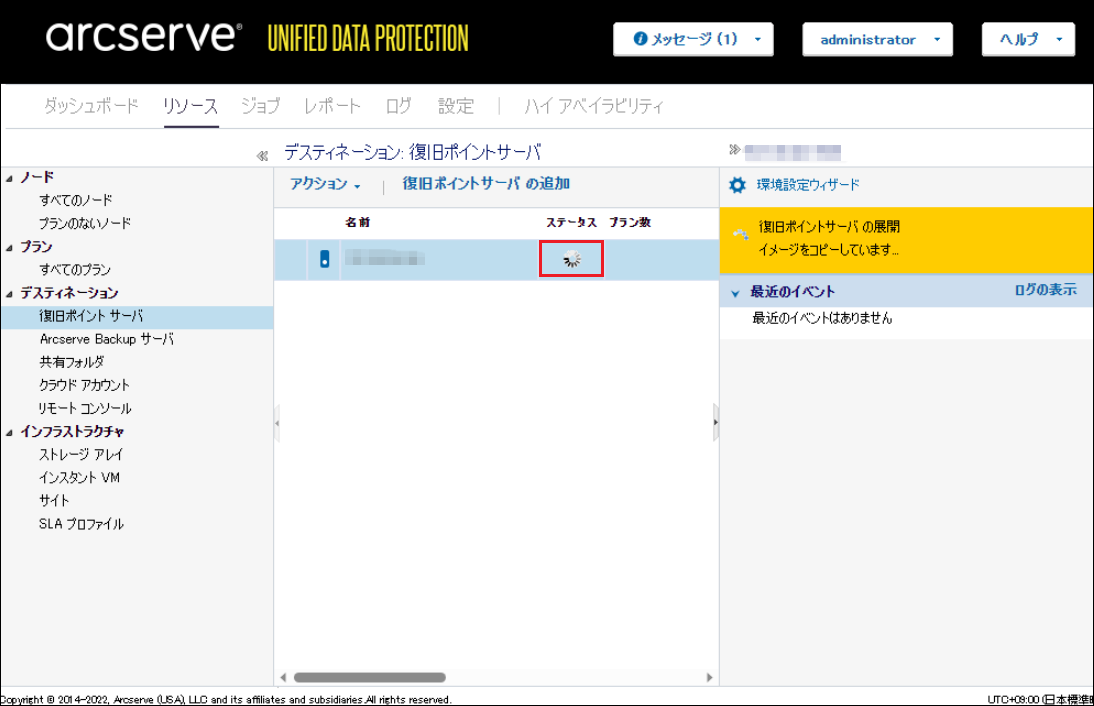Viewport: 1094px width, 706px height.
Task: Click the loading spinner in the ステータス column
Action: pyautogui.click(x=571, y=260)
